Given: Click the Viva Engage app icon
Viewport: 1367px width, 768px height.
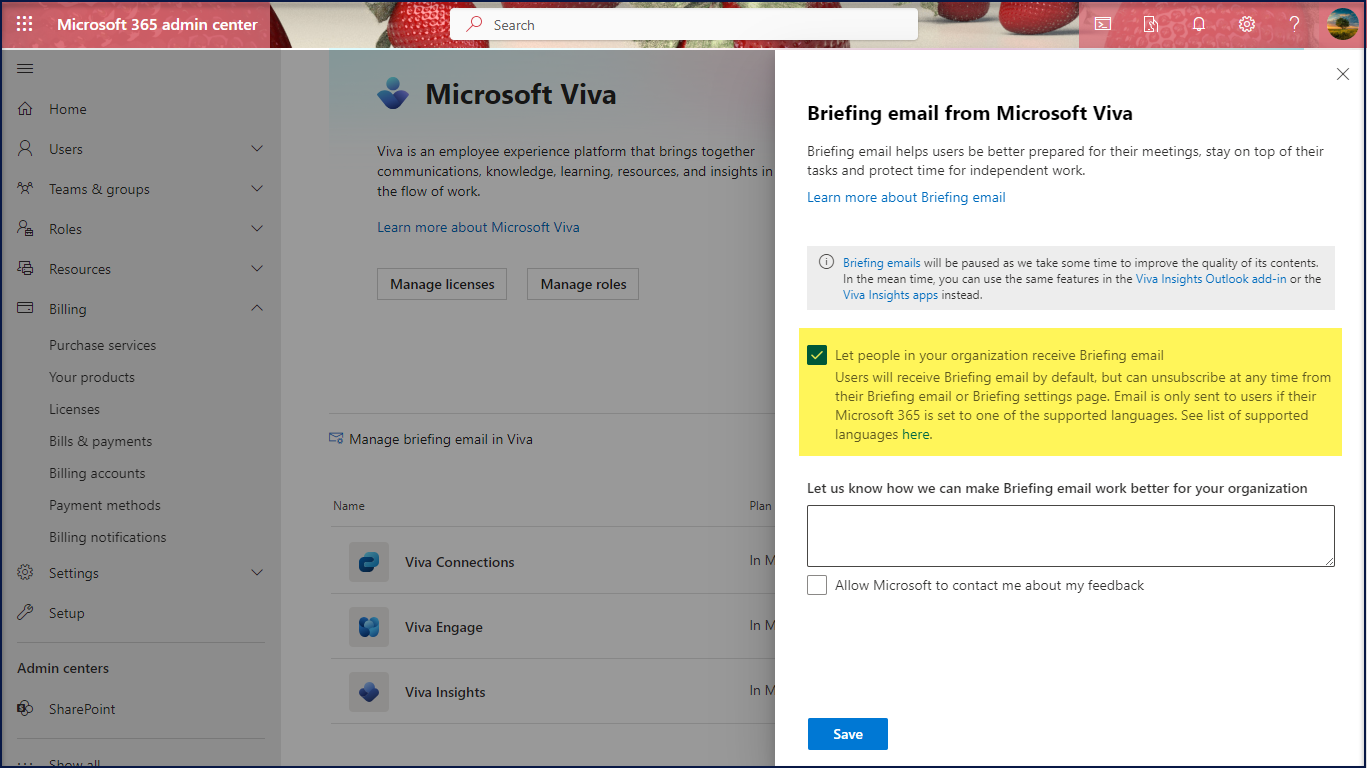Looking at the screenshot, I should [369, 627].
